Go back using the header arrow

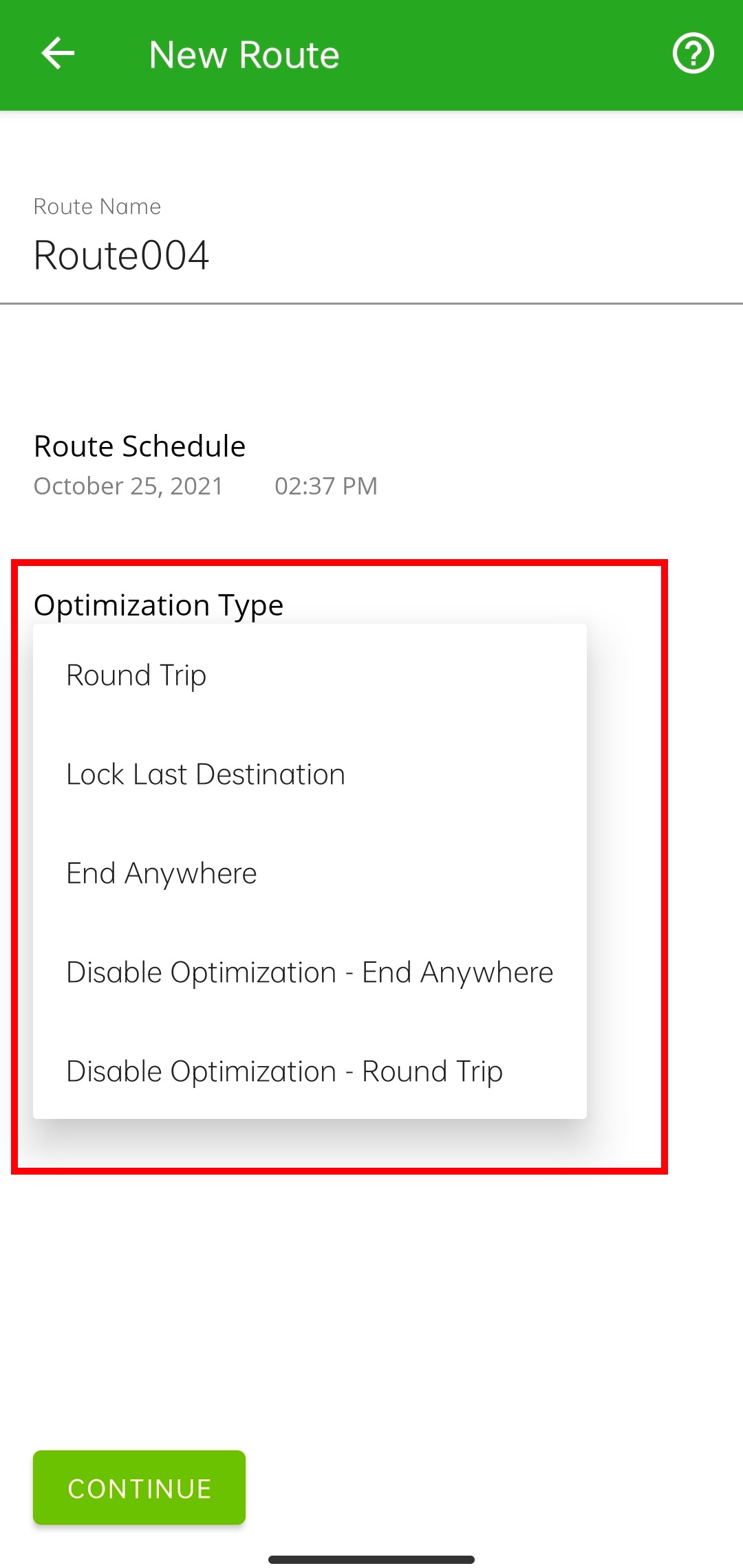coord(58,54)
